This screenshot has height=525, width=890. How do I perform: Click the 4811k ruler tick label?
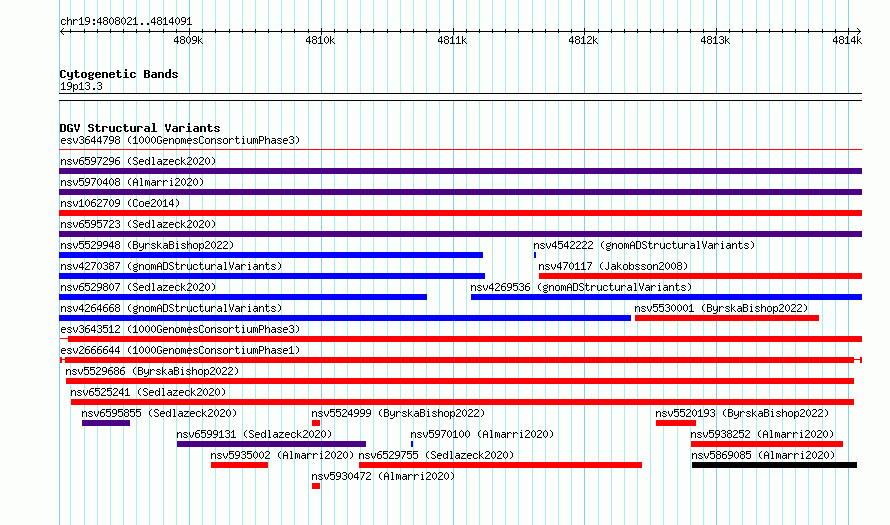point(452,40)
